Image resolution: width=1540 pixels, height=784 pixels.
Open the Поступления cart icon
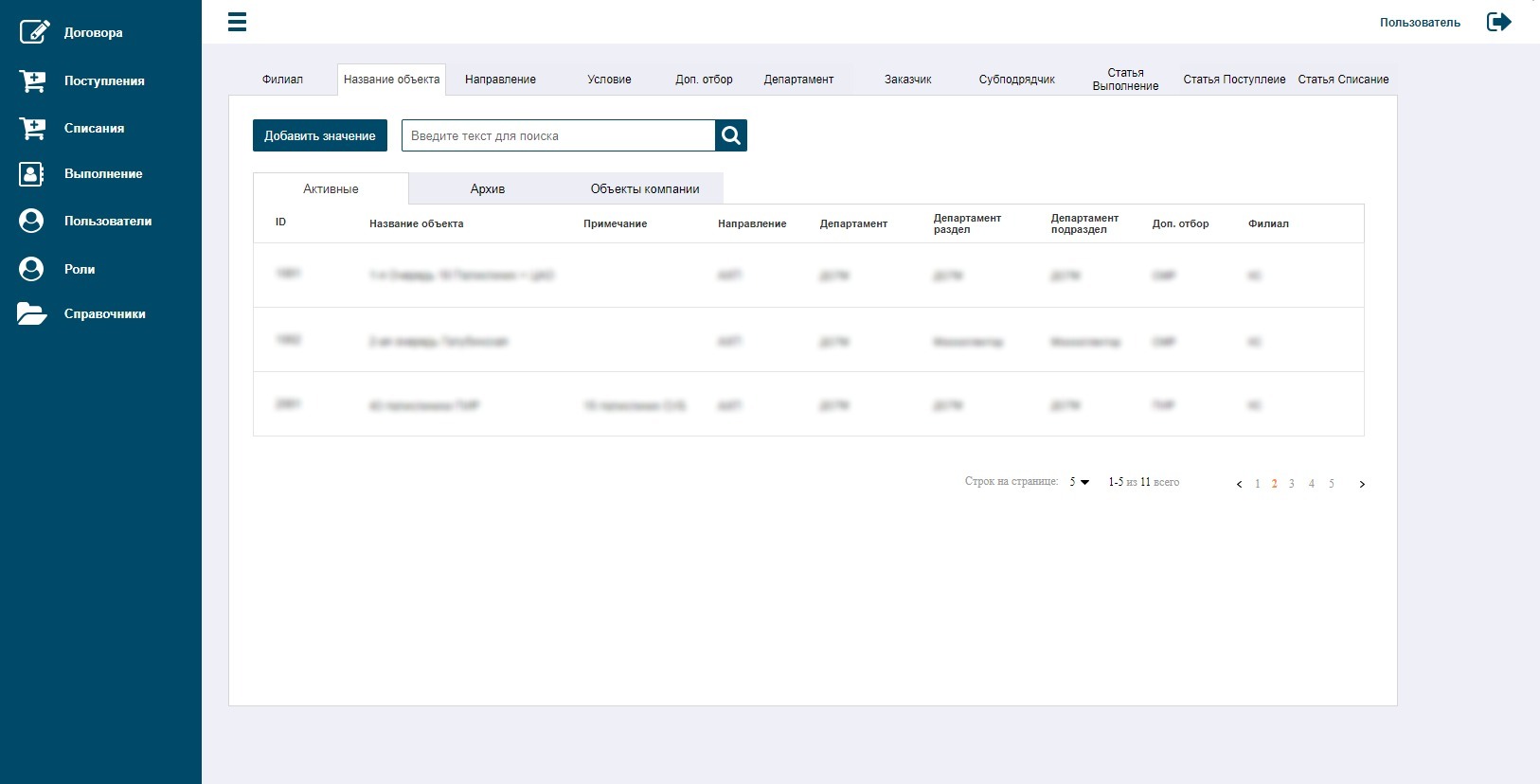tap(32, 80)
